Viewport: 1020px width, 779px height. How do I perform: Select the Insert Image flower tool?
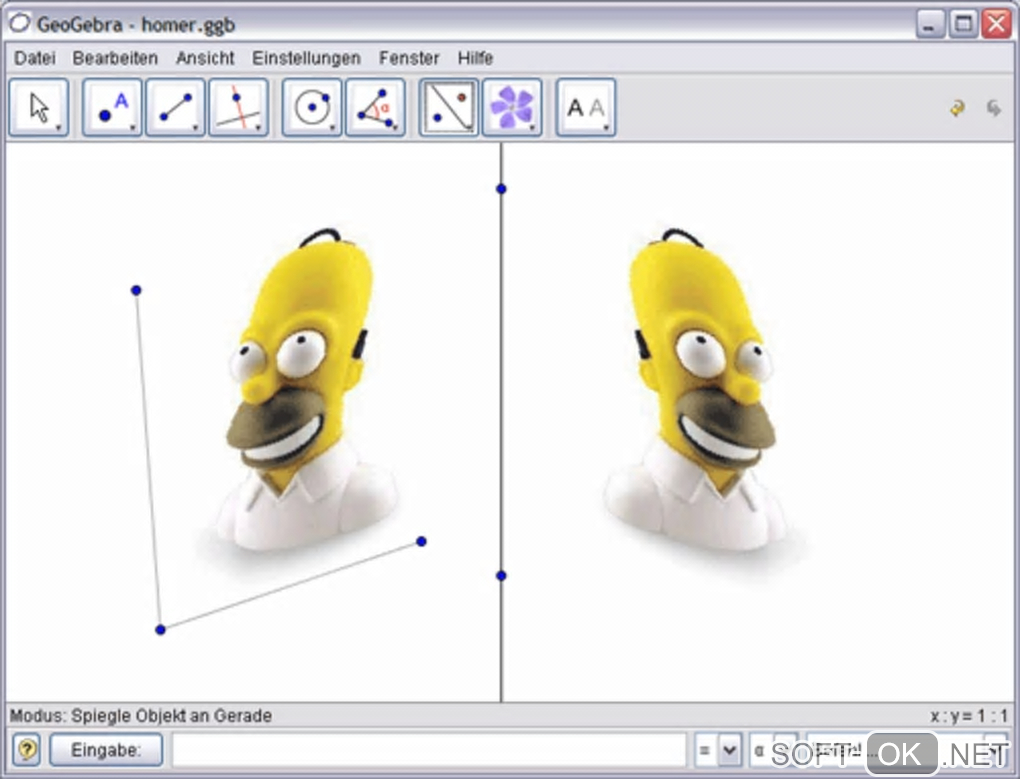[x=512, y=107]
